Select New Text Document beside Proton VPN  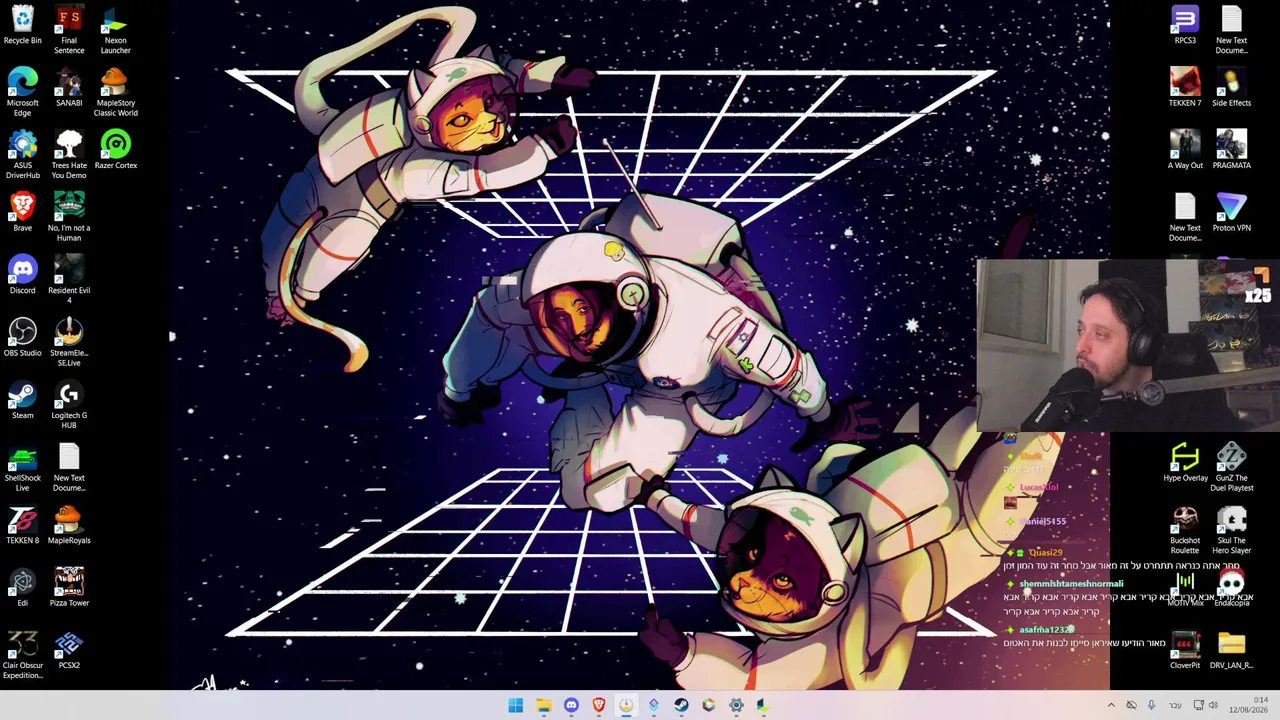[x=1185, y=218]
